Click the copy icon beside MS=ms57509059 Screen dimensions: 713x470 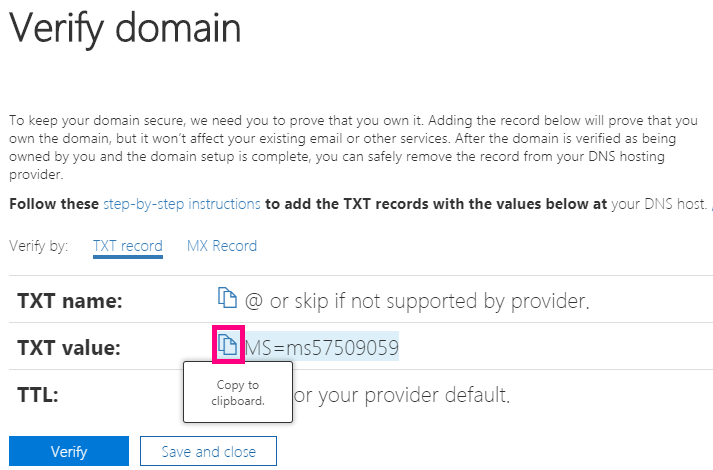(228, 346)
